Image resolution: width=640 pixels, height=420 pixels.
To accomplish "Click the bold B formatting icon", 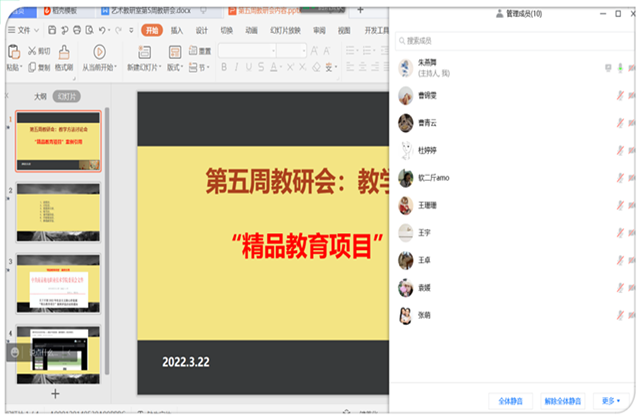I will point(223,68).
